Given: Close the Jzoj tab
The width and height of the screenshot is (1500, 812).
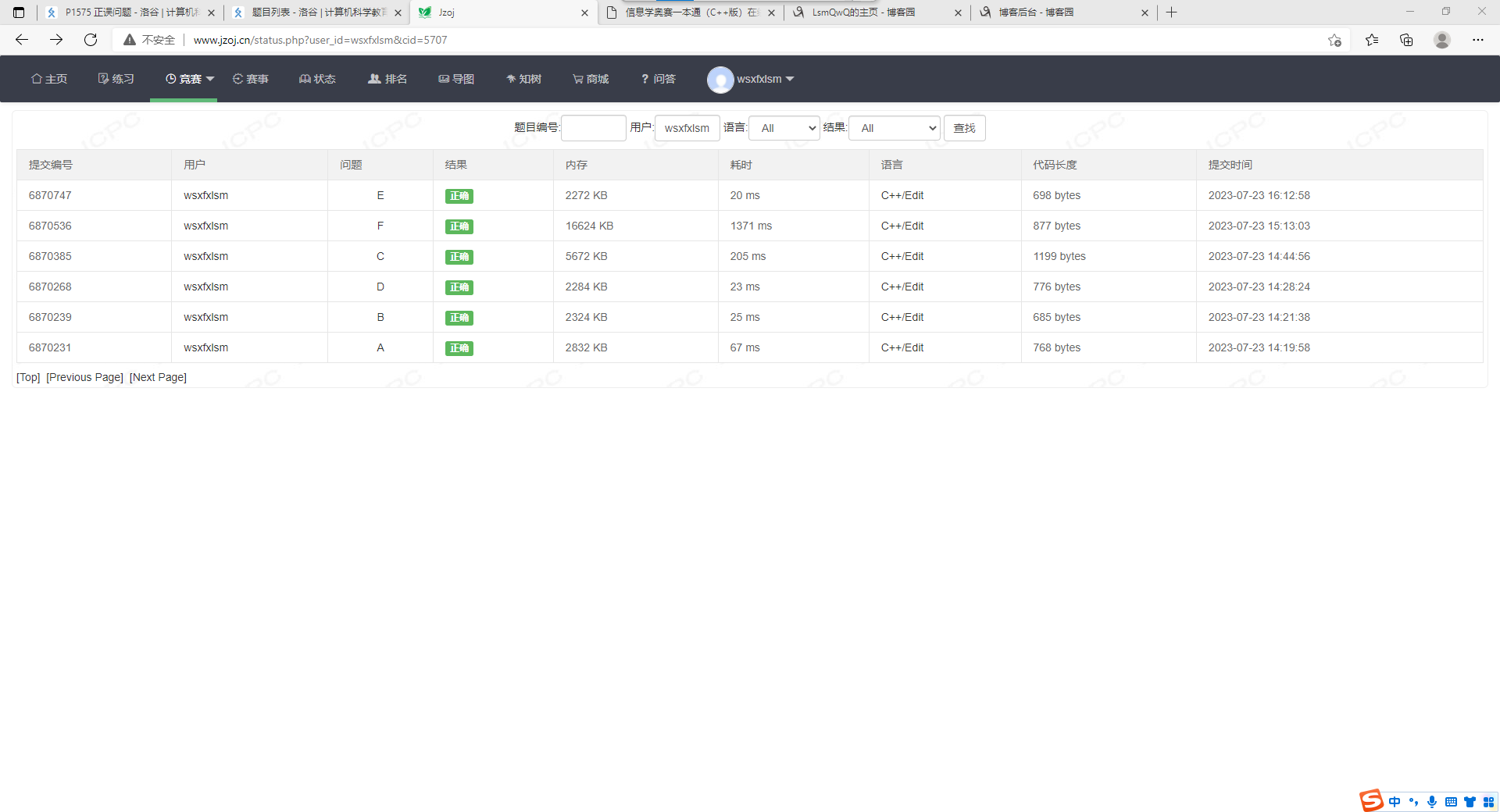Looking at the screenshot, I should (x=584, y=12).
